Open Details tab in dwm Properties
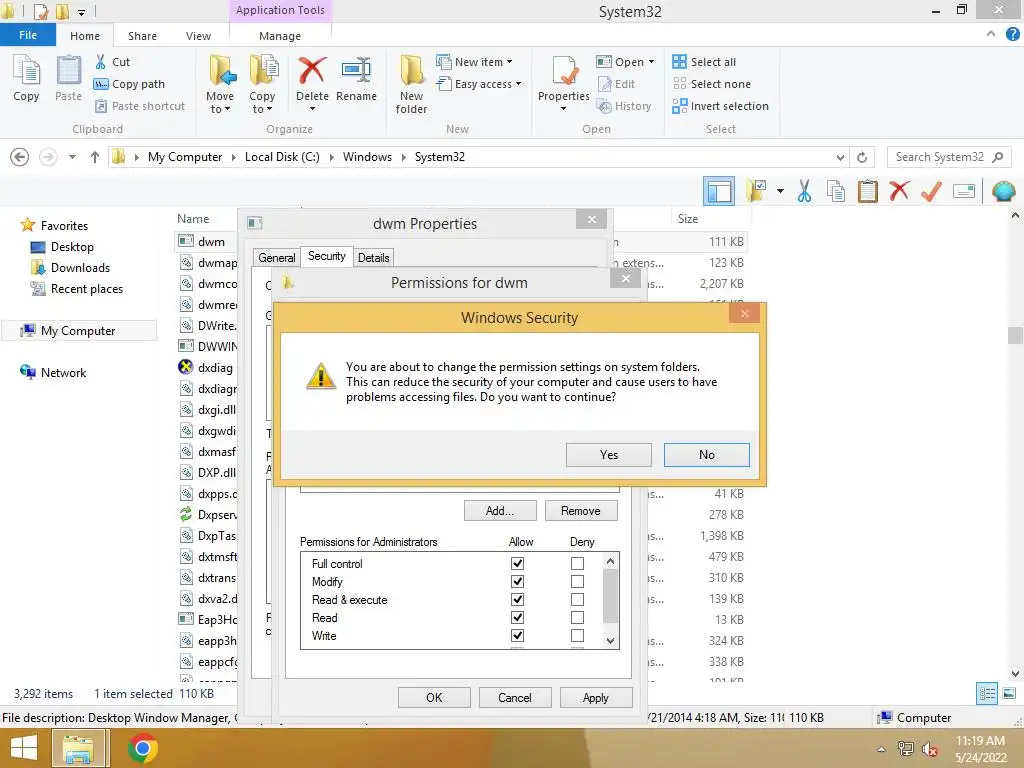 click(x=374, y=257)
